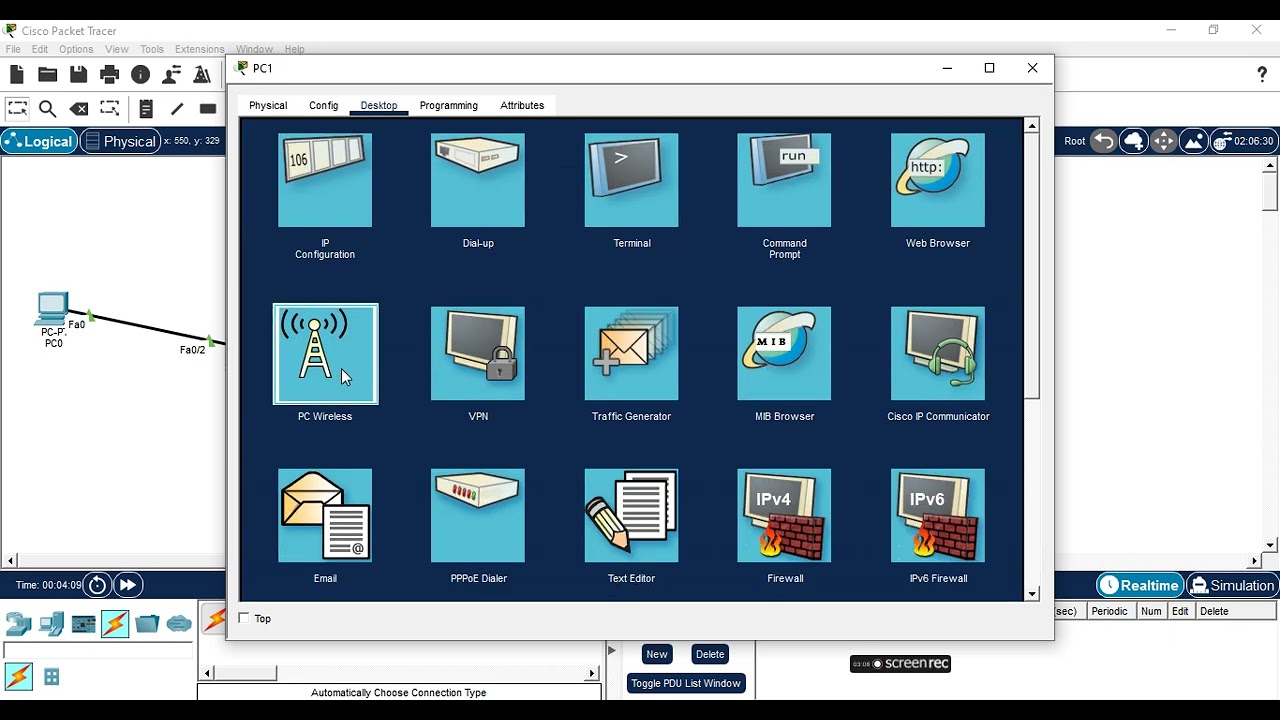Open the Attributes tab

(522, 105)
